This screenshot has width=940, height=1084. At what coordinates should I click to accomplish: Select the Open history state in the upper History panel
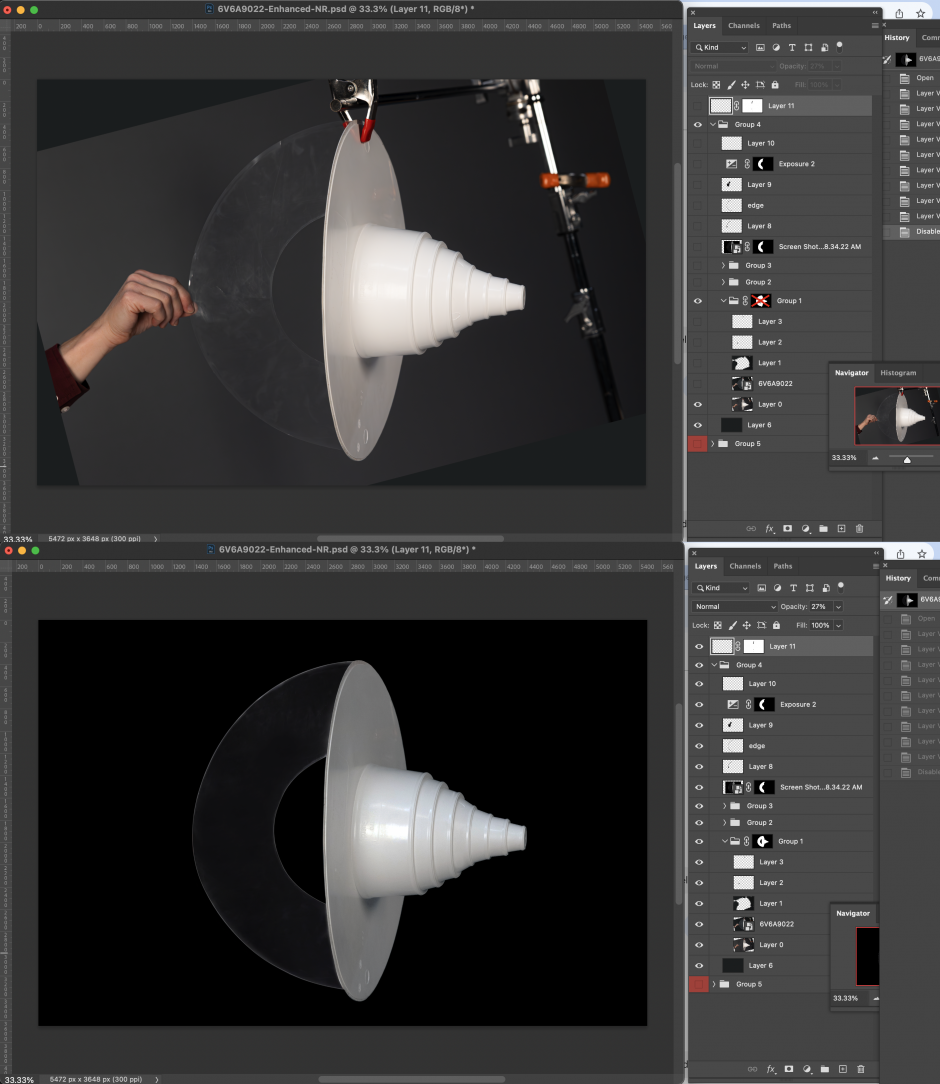coord(925,78)
